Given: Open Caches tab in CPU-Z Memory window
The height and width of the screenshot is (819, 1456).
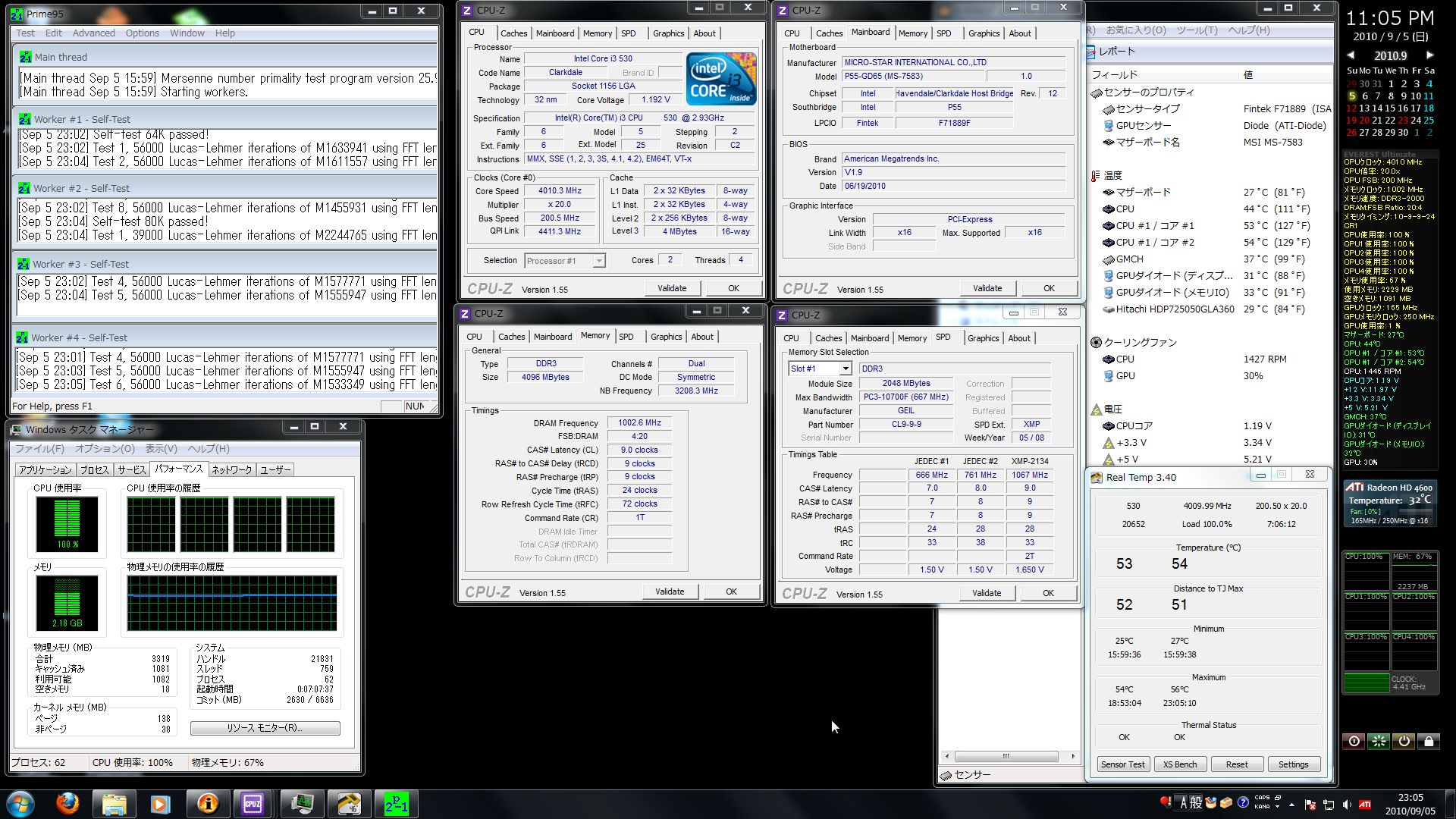Looking at the screenshot, I should [x=512, y=337].
